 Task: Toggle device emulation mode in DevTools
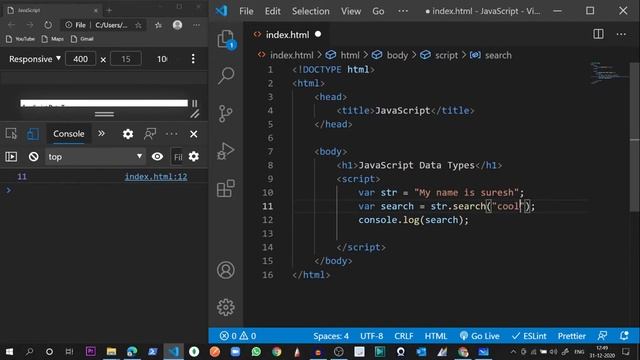click(33, 134)
